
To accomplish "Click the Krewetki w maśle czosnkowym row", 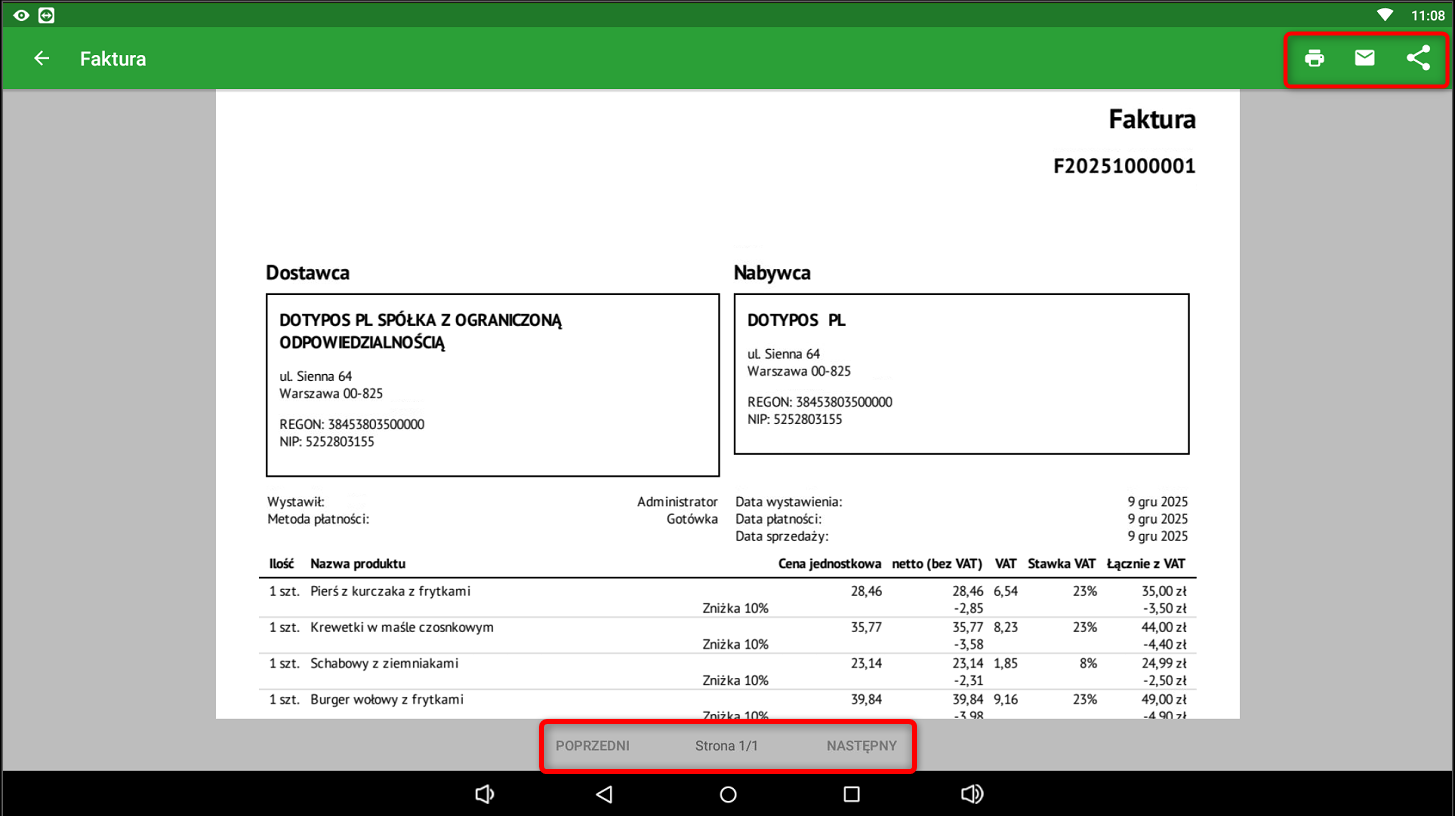I will 402,628.
